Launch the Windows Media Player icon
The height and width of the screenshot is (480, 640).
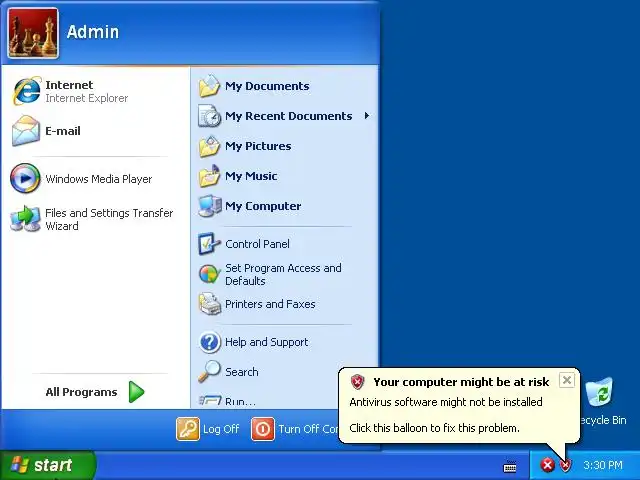click(25, 178)
